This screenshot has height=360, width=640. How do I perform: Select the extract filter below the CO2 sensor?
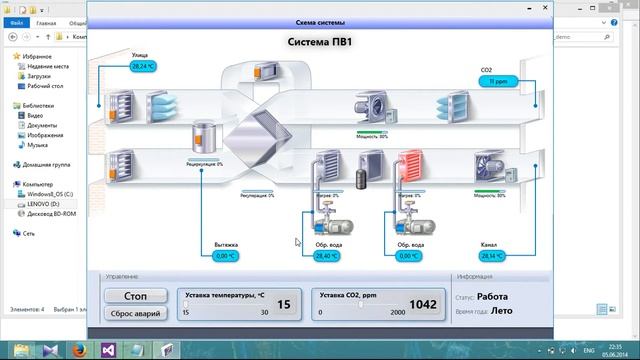(x=453, y=107)
